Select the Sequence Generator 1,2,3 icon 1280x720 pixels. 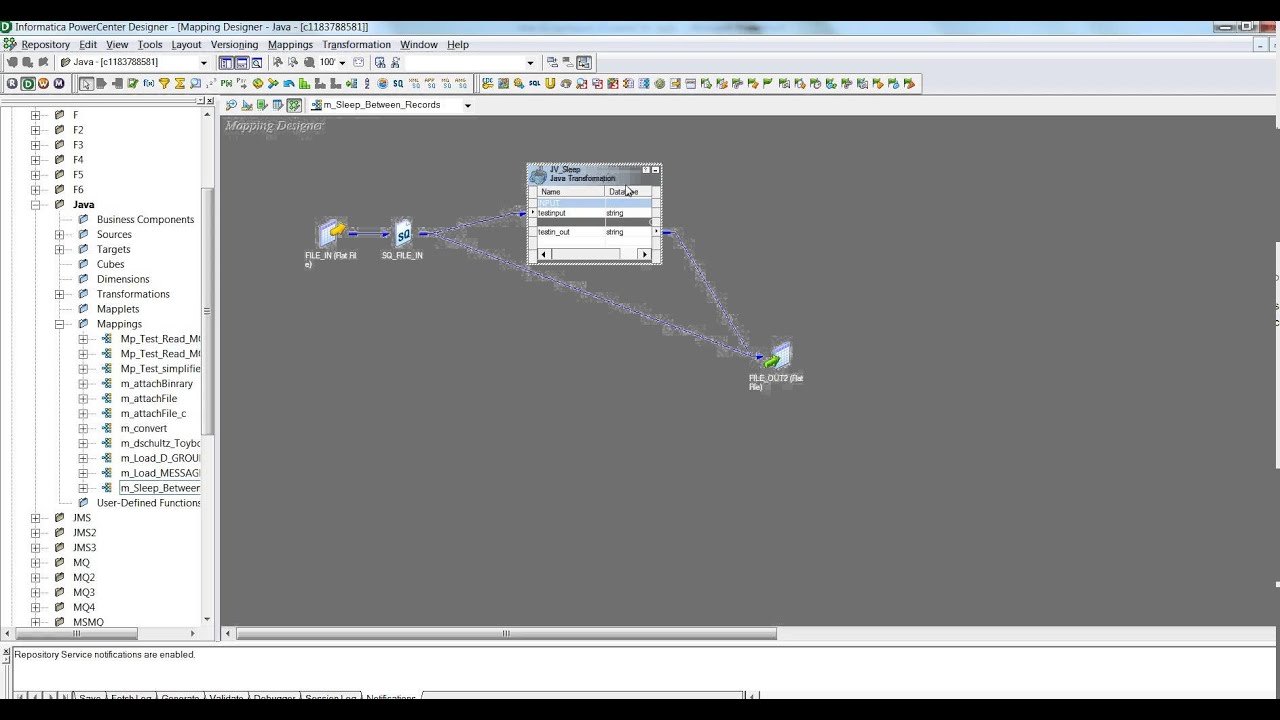[211, 84]
